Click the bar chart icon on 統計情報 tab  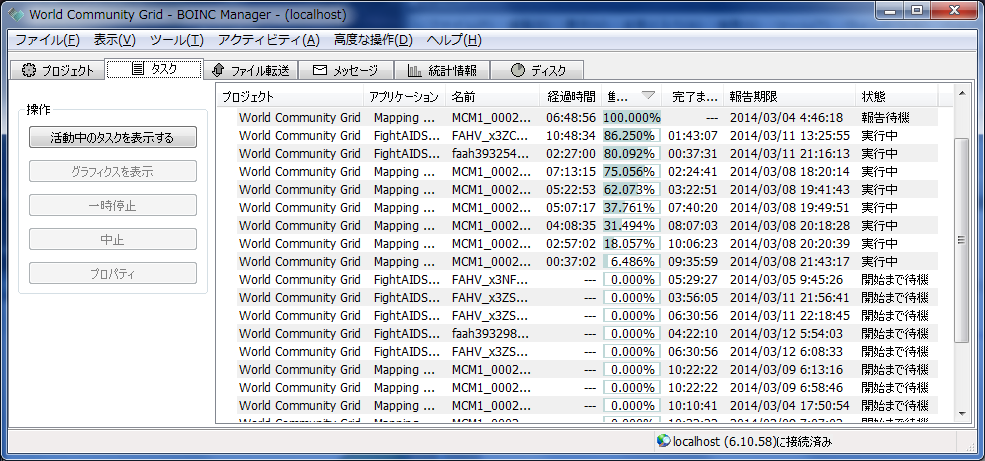click(x=415, y=70)
